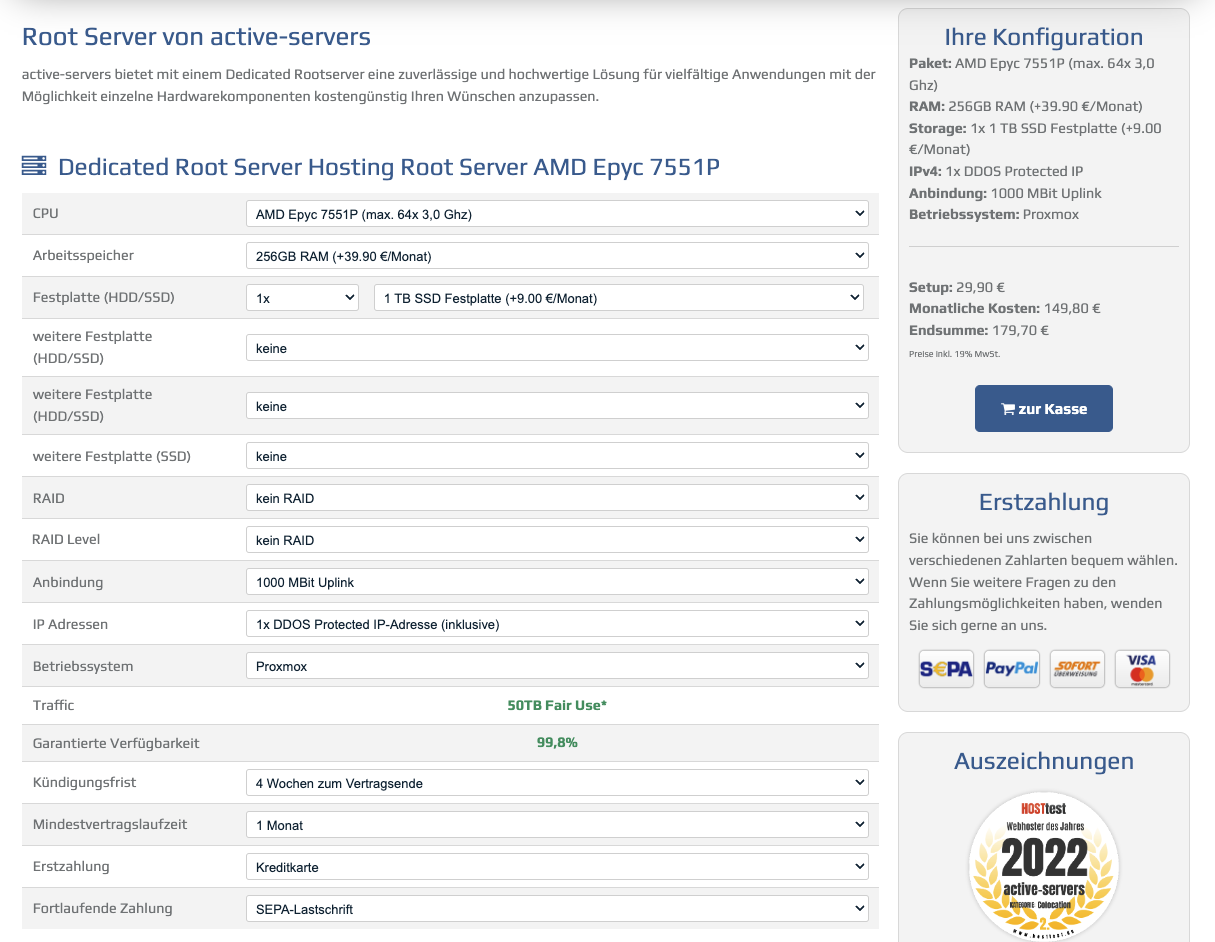
Task: Change the Festplatte quantity 1x dropdown
Action: (x=302, y=298)
